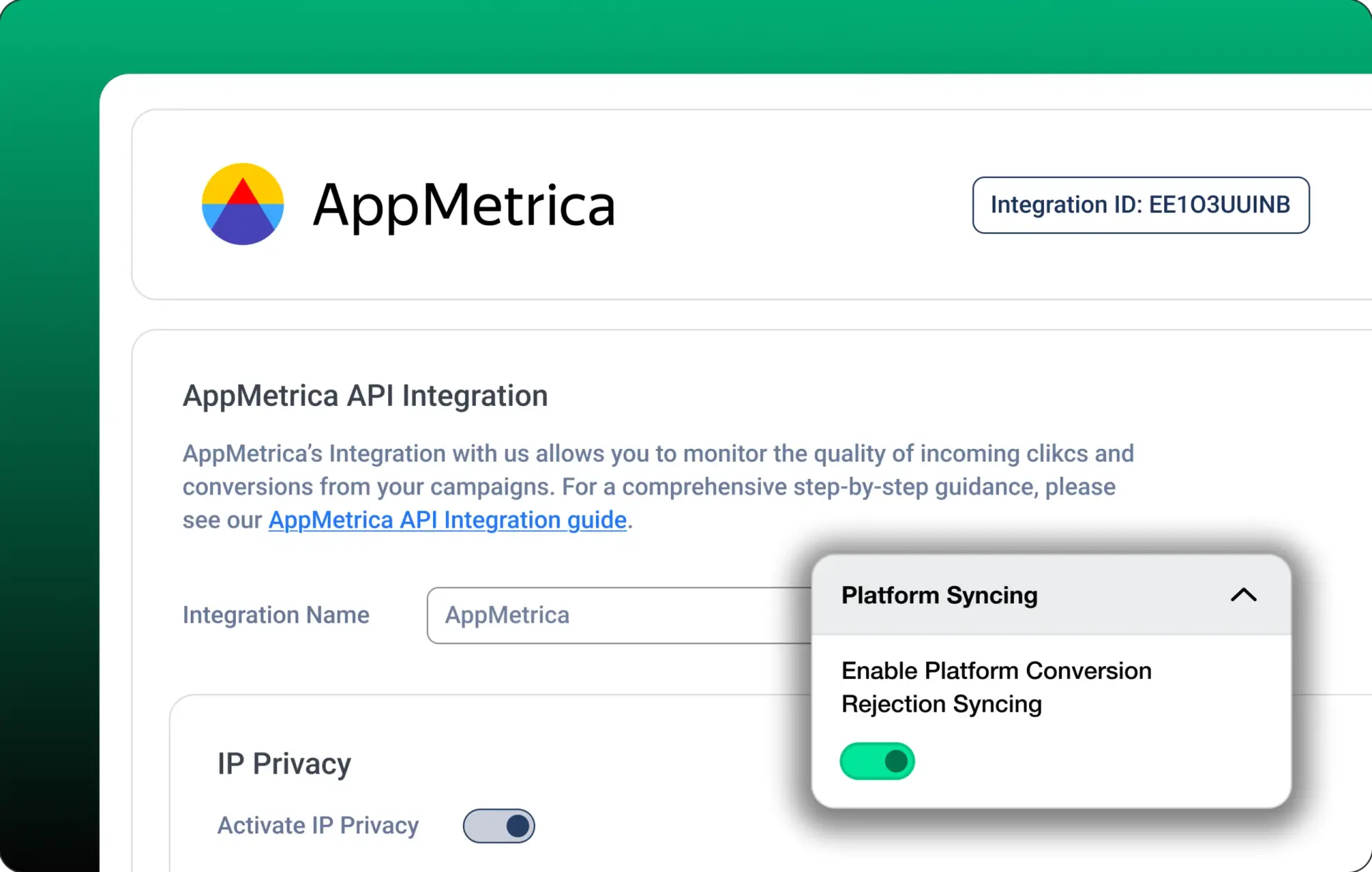Click the AppMetrica wordmark text
Screen dimensions: 1372x872
point(463,204)
